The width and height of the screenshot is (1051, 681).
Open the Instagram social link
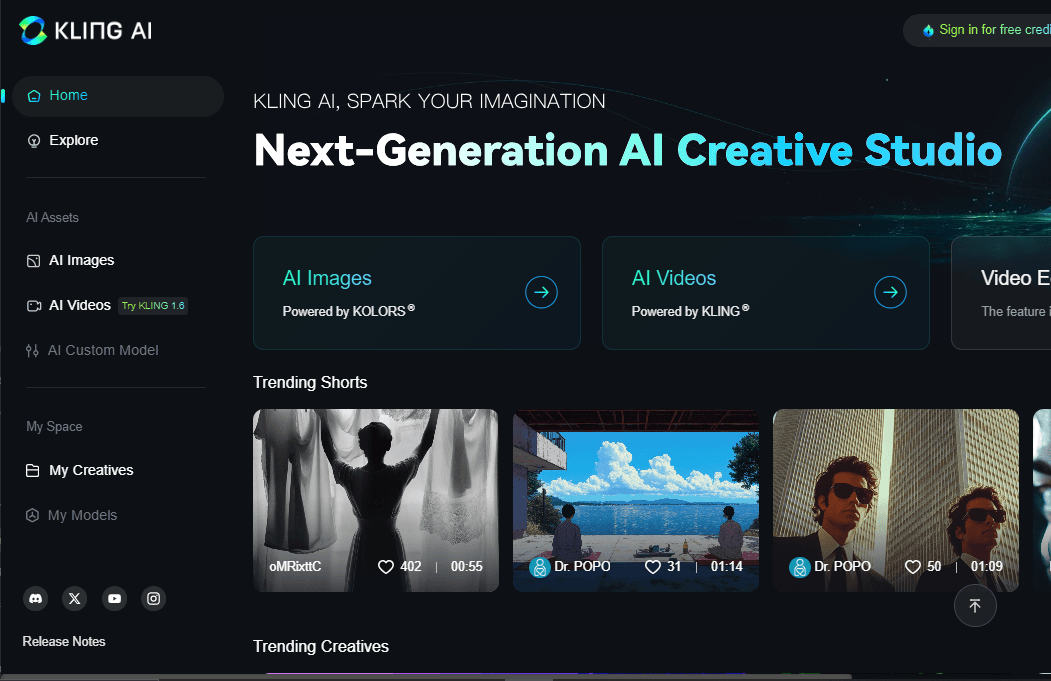(153, 599)
